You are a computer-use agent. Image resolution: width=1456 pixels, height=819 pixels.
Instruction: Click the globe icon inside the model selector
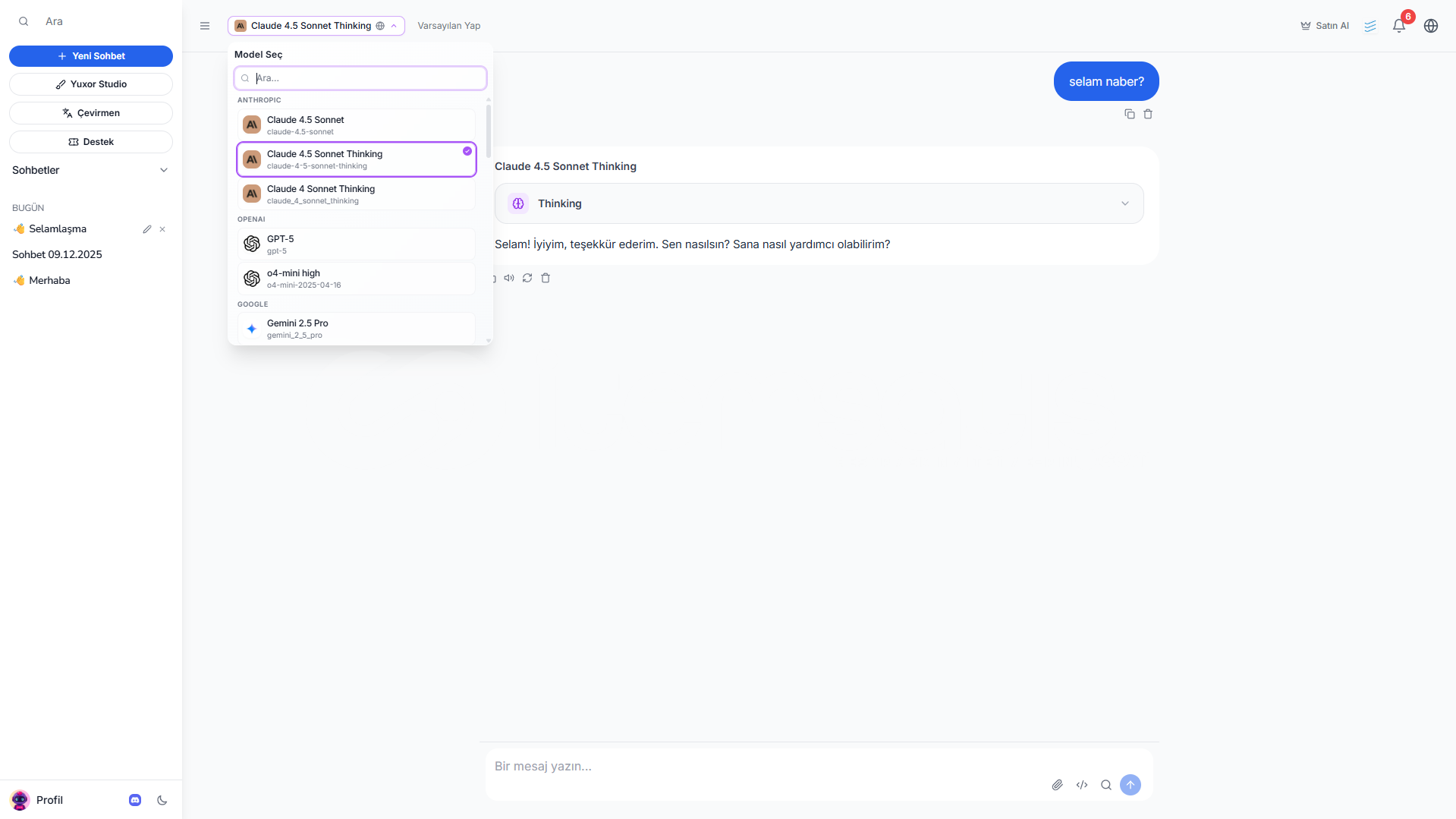pos(380,26)
